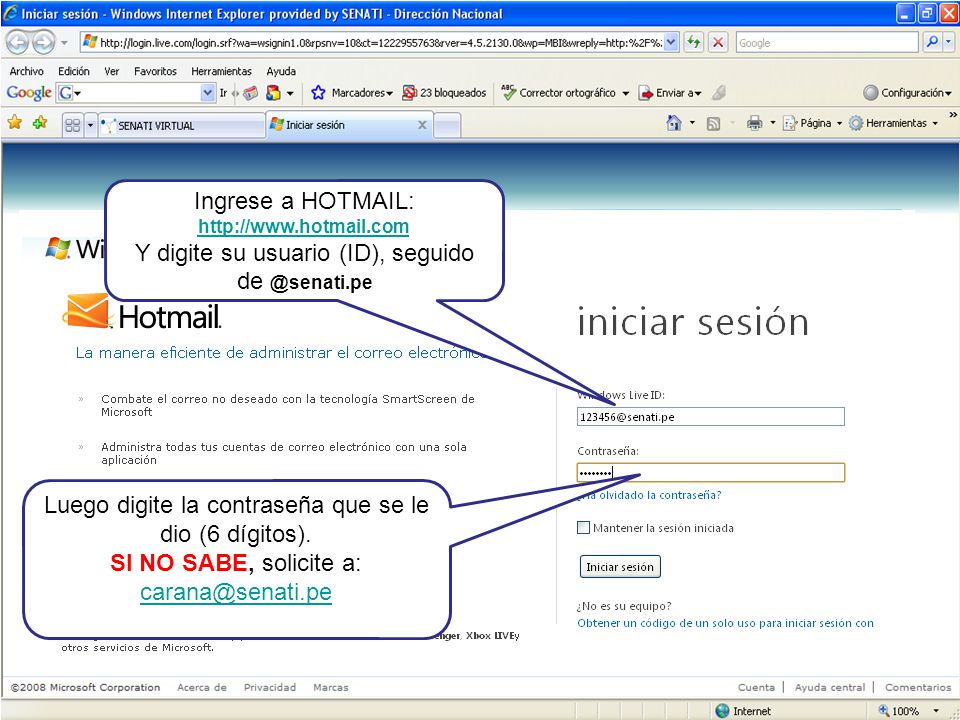Click the toolbar overflow chevron at far right

click(x=953, y=115)
